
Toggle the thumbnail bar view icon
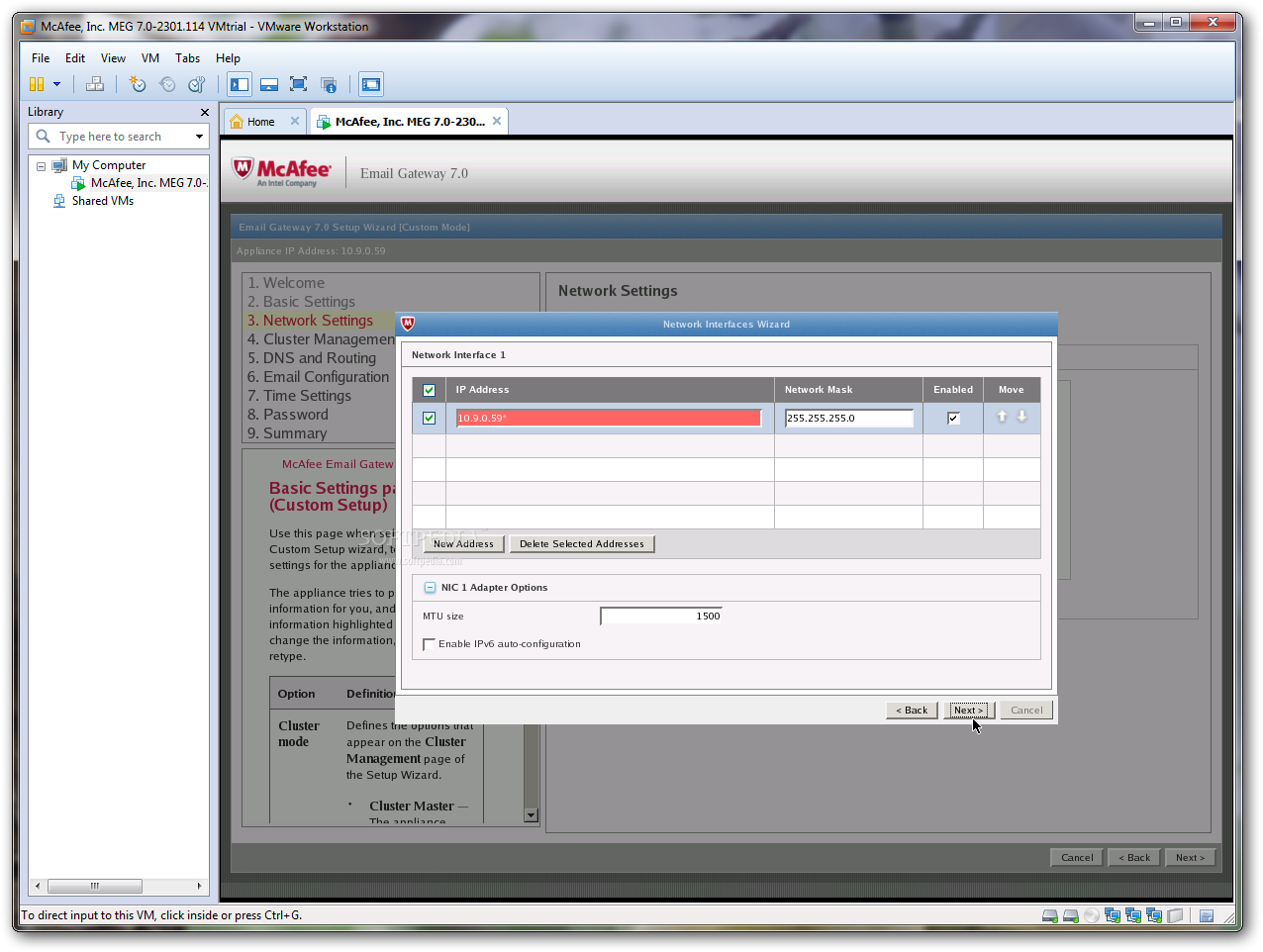(x=269, y=84)
